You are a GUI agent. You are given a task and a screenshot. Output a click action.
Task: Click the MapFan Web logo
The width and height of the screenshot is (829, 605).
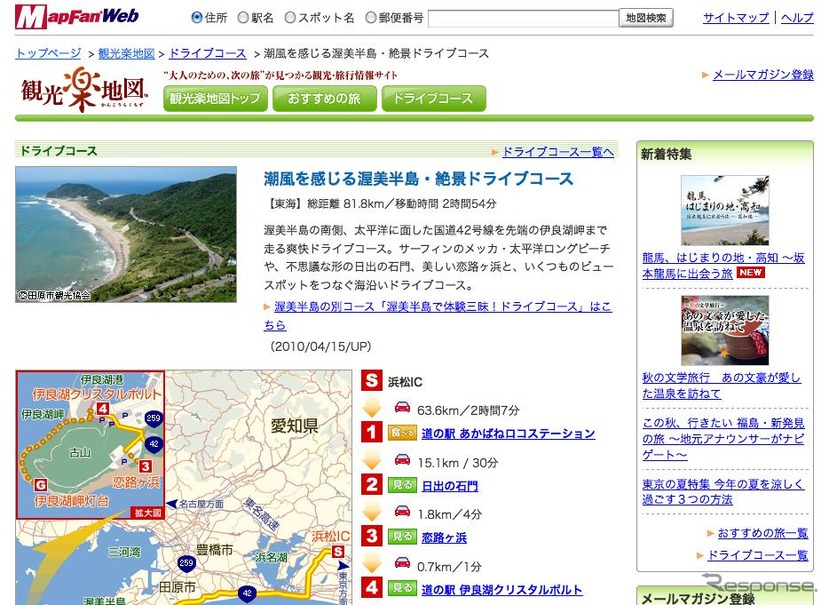click(78, 16)
